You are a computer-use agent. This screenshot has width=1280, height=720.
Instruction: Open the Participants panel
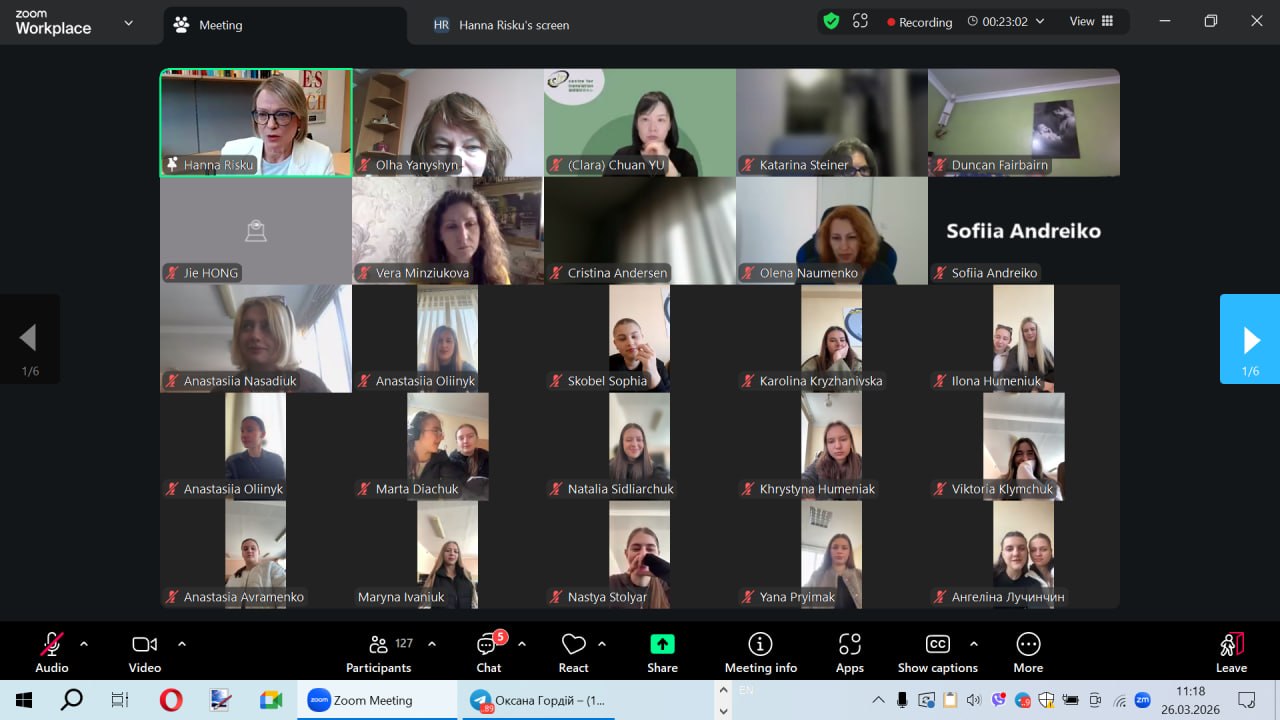click(378, 652)
